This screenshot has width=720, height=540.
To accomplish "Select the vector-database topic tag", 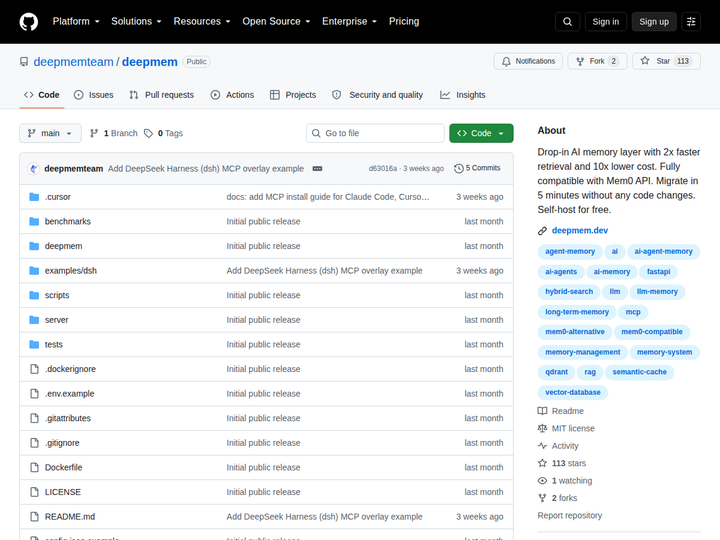I will click(573, 393).
